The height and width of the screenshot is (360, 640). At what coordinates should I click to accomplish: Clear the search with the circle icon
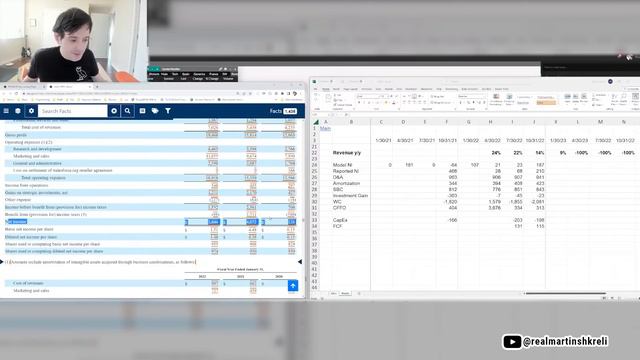coord(114,111)
